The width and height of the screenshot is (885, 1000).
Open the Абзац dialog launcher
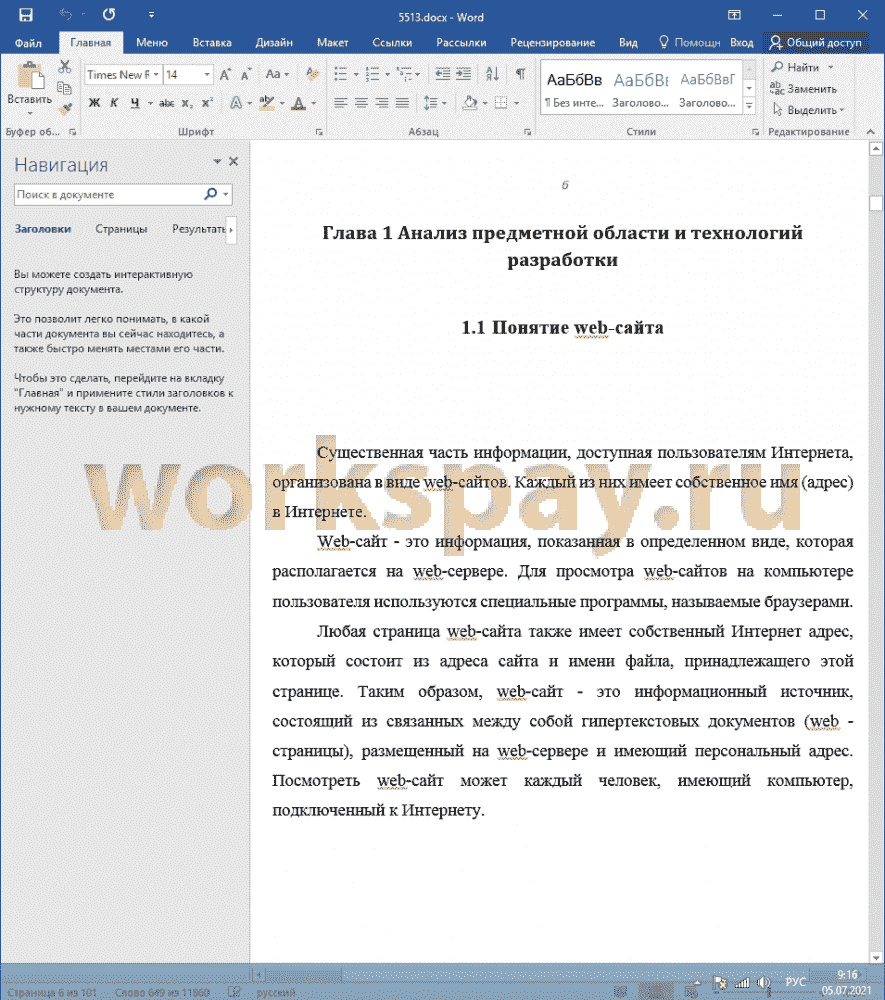(x=528, y=132)
